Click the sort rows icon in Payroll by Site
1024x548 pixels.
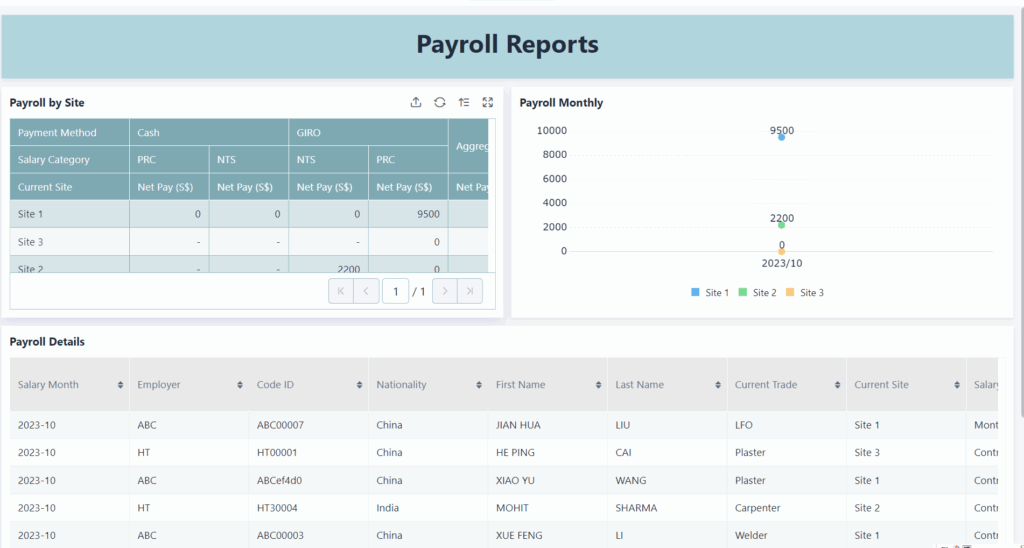[x=464, y=102]
